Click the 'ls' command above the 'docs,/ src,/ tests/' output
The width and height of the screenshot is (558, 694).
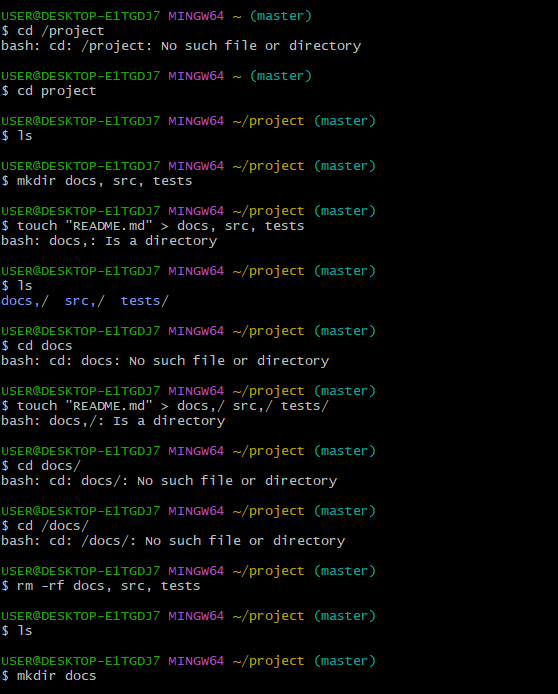[x=17, y=286]
